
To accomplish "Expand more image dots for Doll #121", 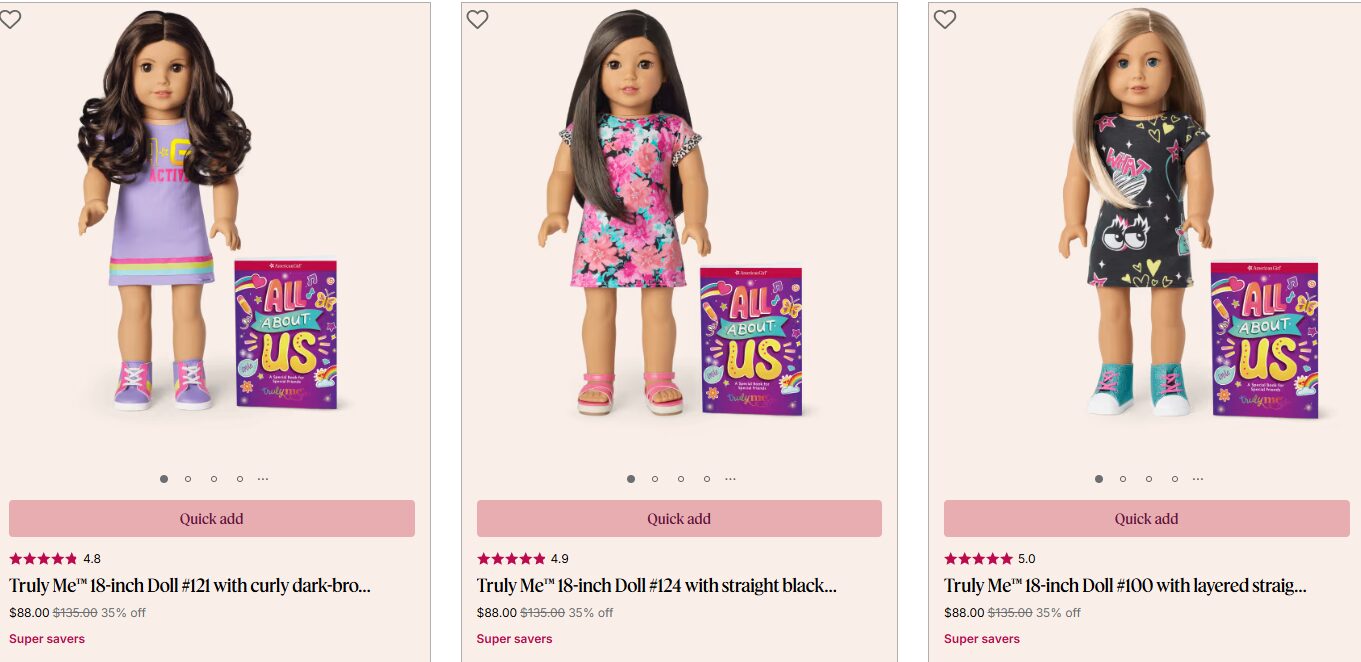I will coord(263,479).
